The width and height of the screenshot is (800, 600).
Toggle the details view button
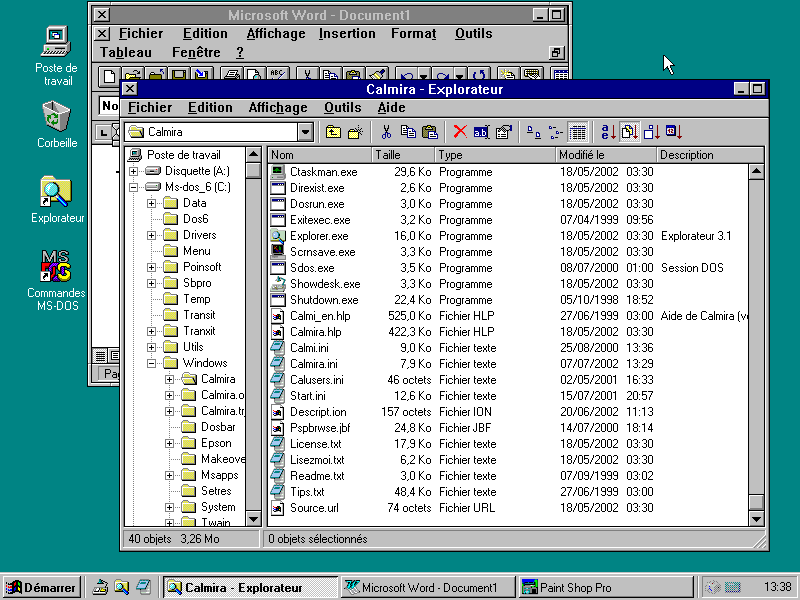tap(578, 132)
